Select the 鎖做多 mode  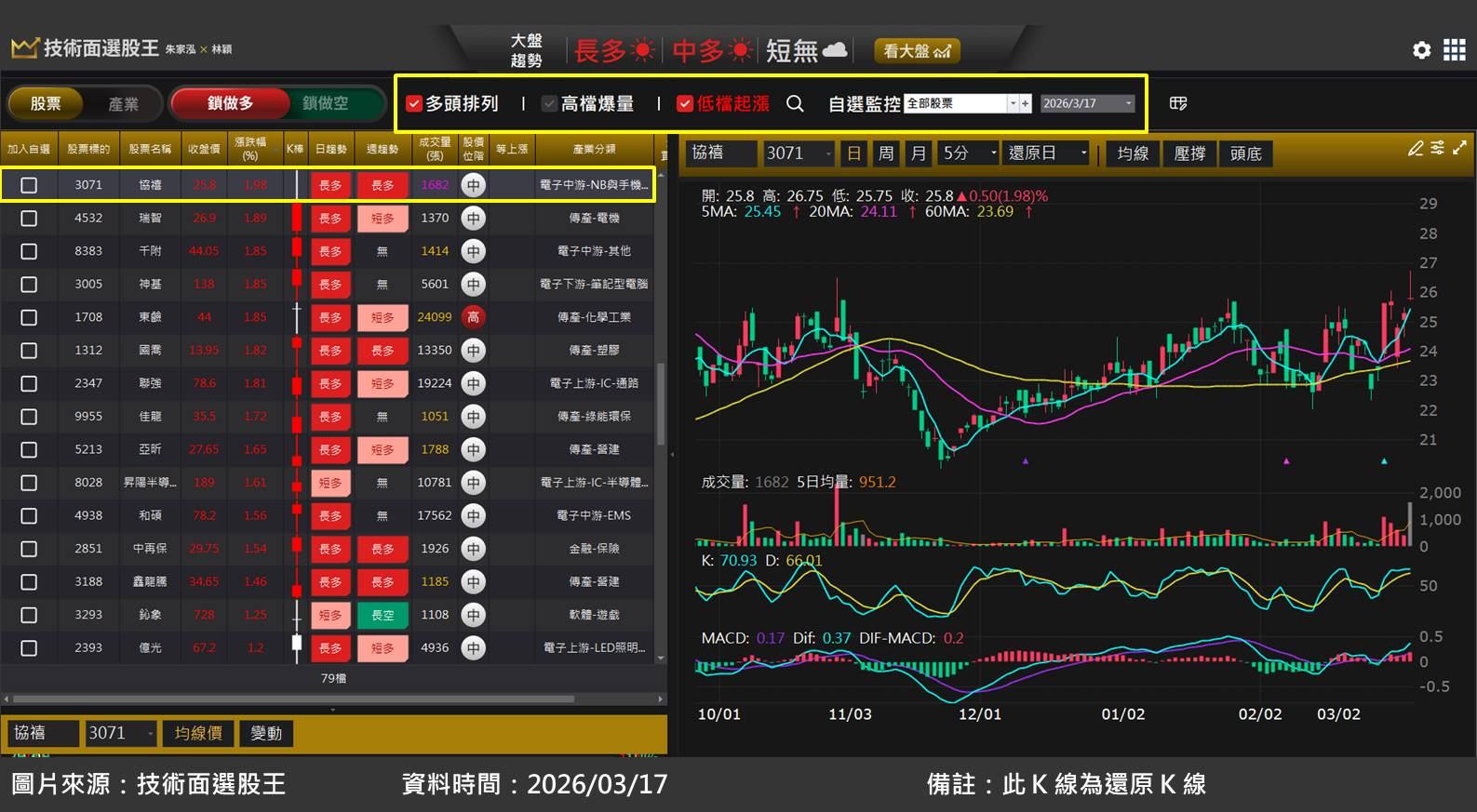230,103
